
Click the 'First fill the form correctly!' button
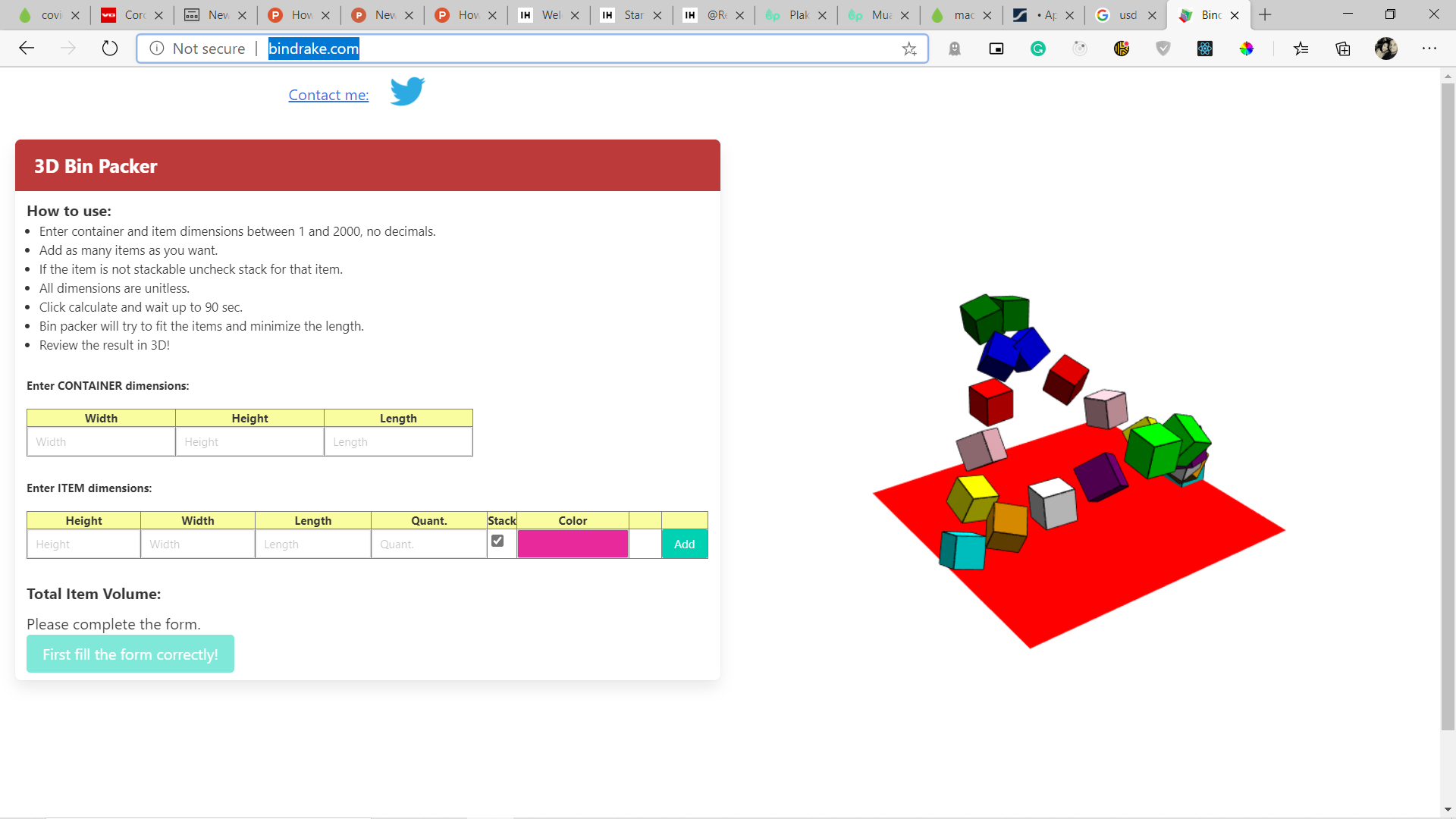point(130,654)
